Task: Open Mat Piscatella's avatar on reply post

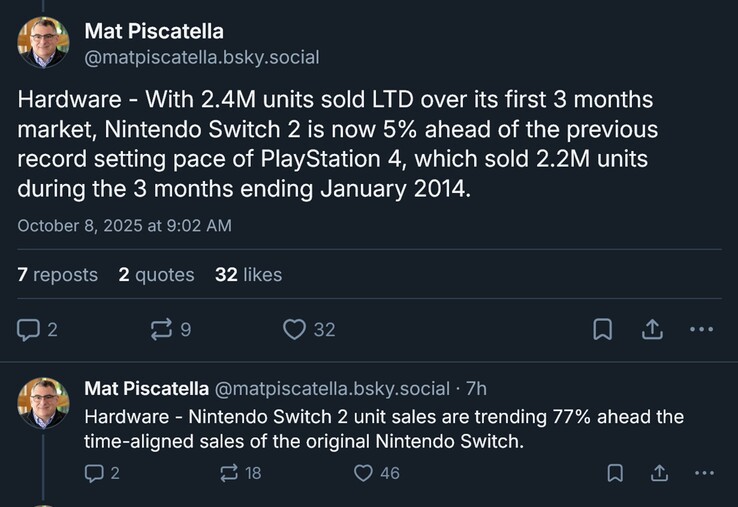Action: 44,404
